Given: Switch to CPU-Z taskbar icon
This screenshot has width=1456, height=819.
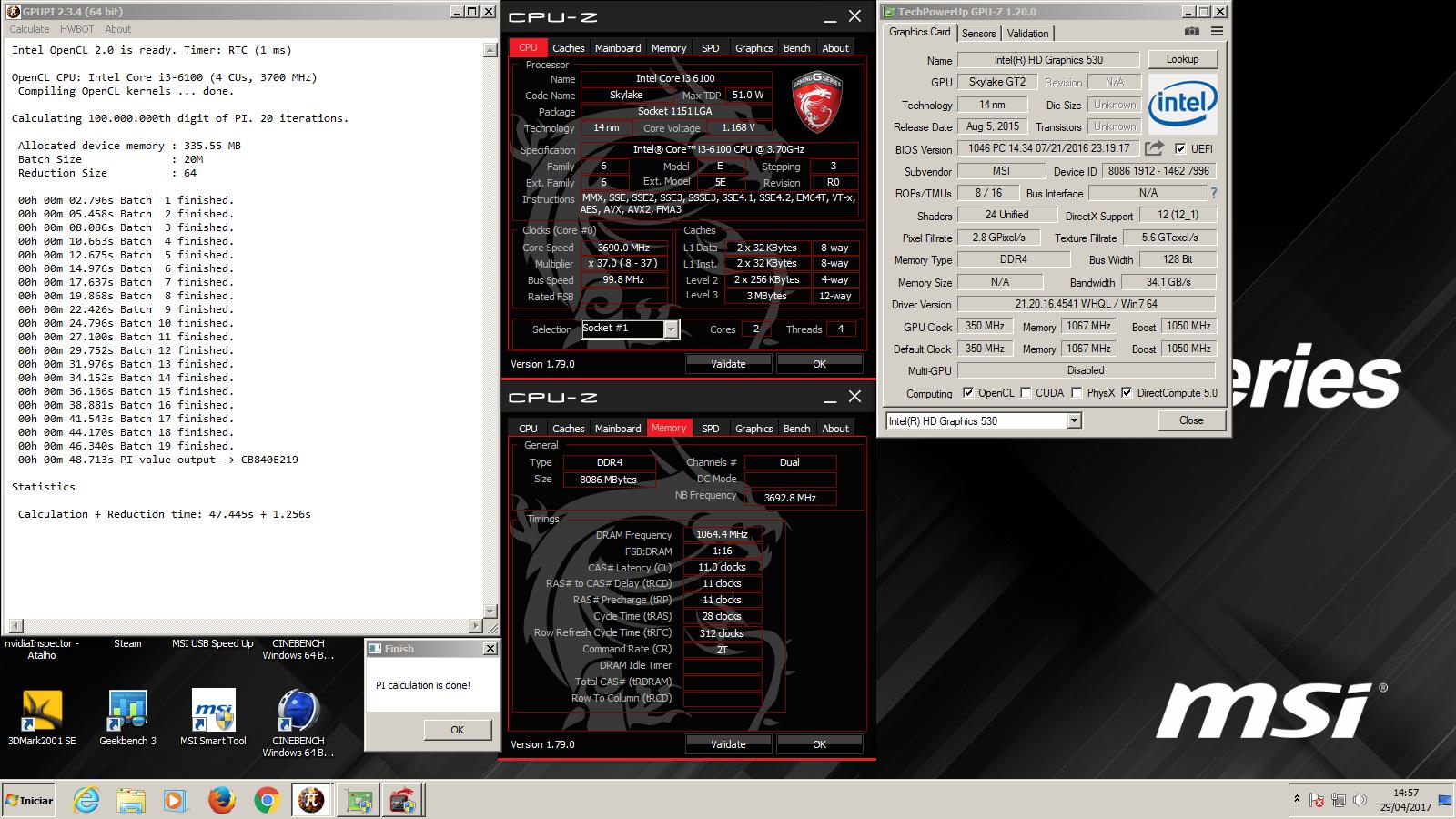Looking at the screenshot, I should 403,801.
